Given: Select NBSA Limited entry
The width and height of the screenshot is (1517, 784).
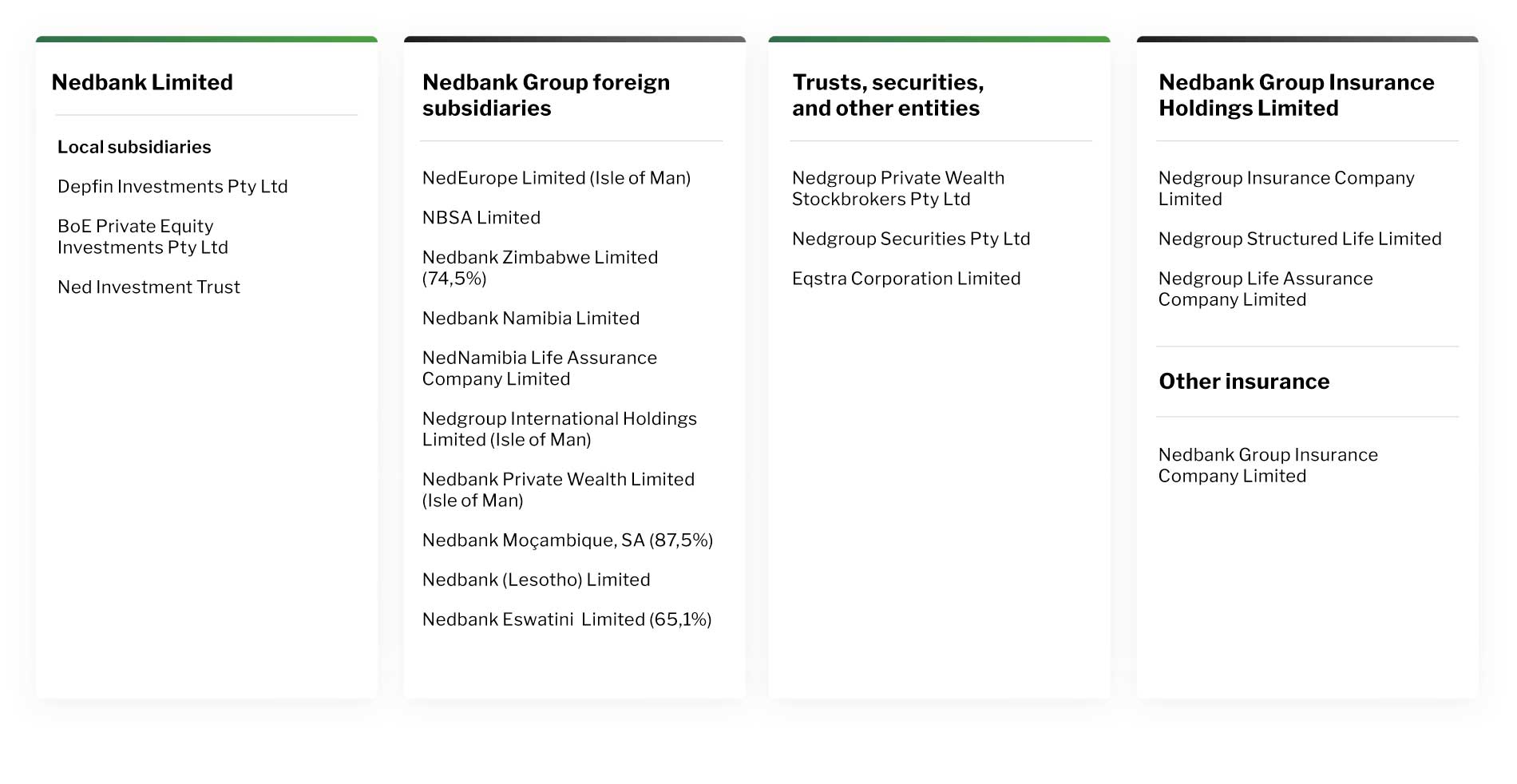Looking at the screenshot, I should click(x=481, y=218).
